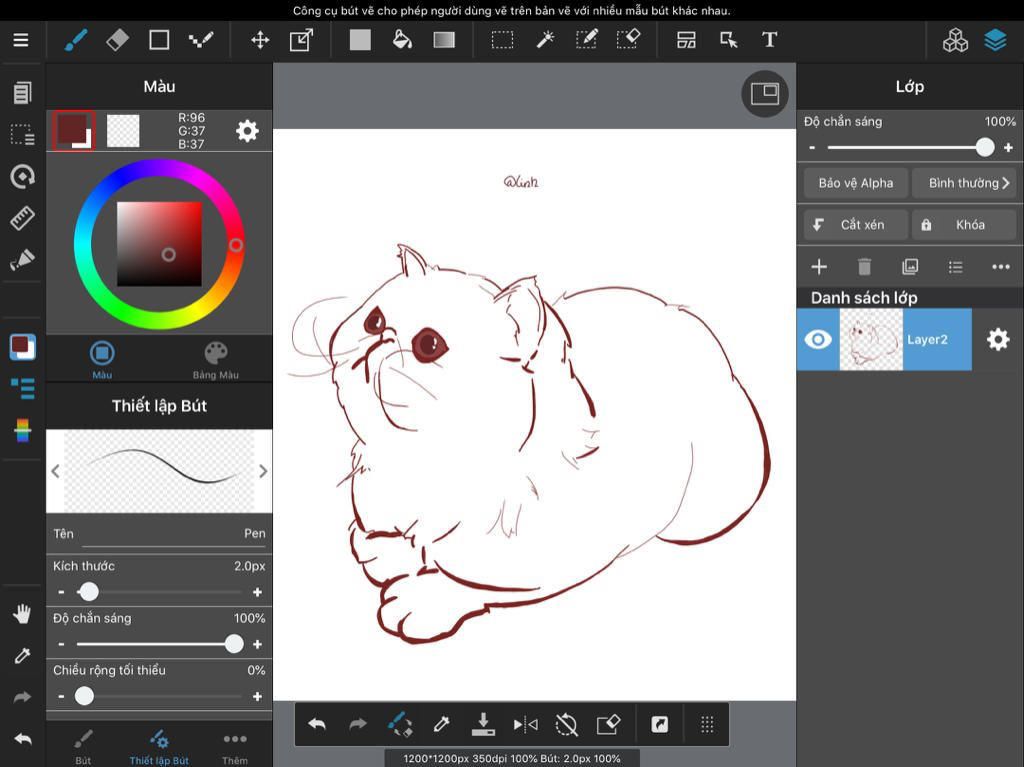Select the Move tool
Screen dimensions: 1024x767
pos(260,40)
